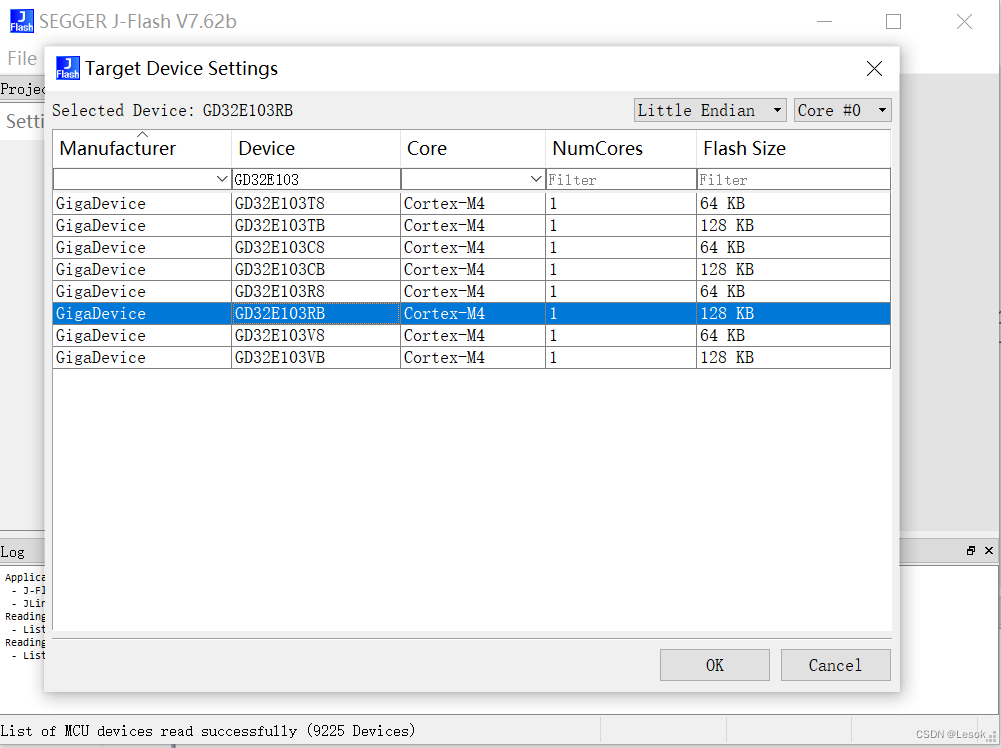Select the GD32E103TB device row
This screenshot has width=1001, height=748.
(472, 225)
